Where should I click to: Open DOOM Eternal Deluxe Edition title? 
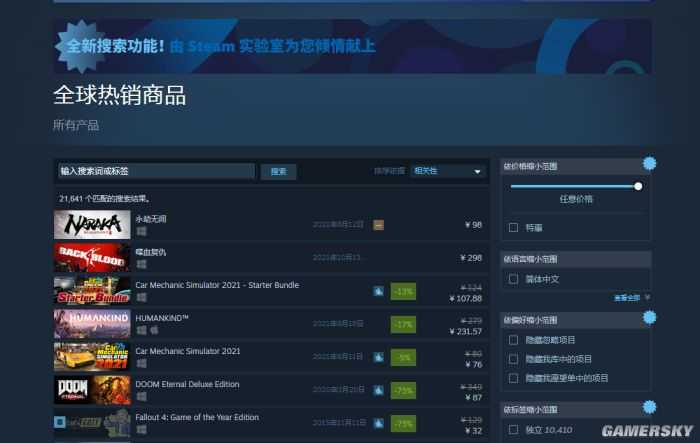coord(188,384)
